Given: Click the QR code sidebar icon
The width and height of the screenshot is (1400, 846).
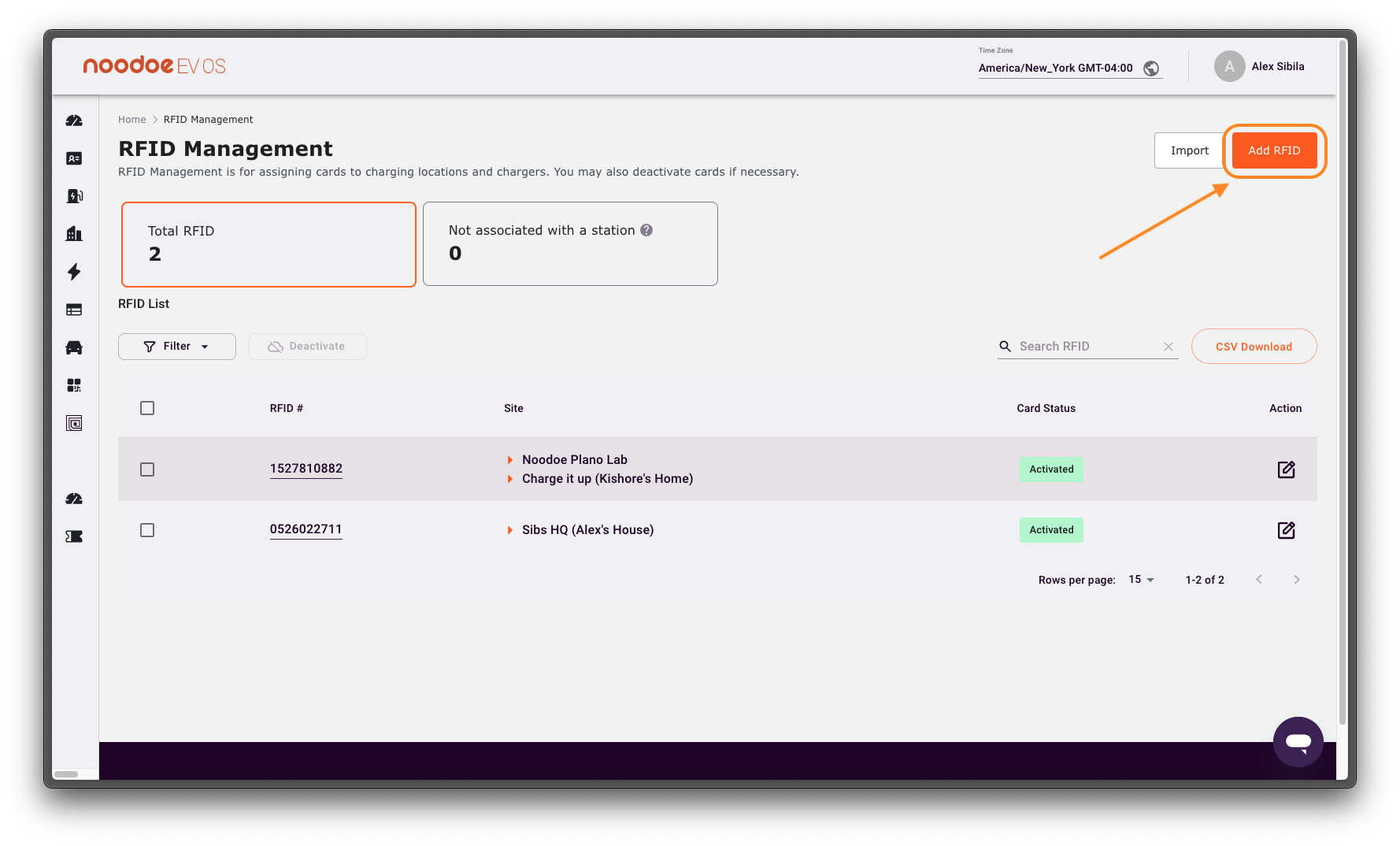Looking at the screenshot, I should (74, 385).
